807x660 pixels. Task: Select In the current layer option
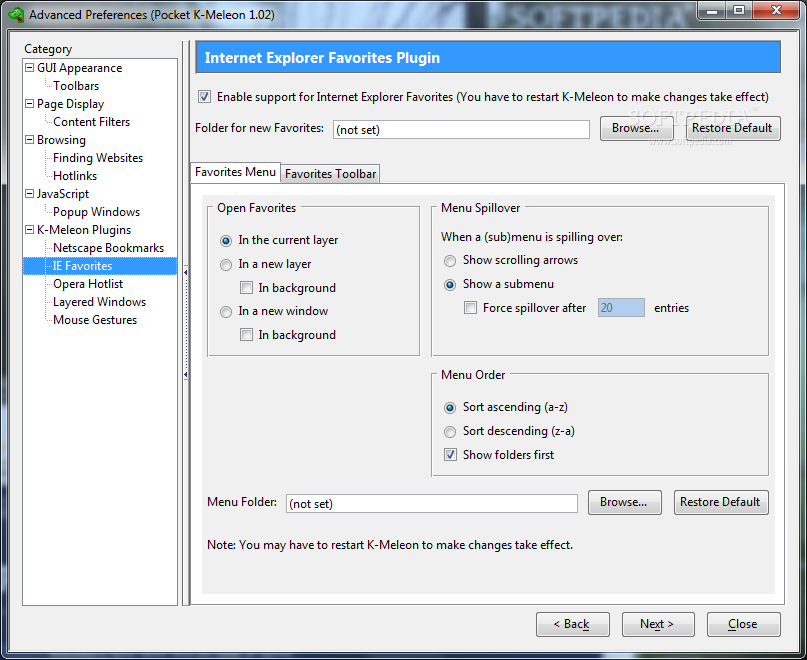[225, 240]
